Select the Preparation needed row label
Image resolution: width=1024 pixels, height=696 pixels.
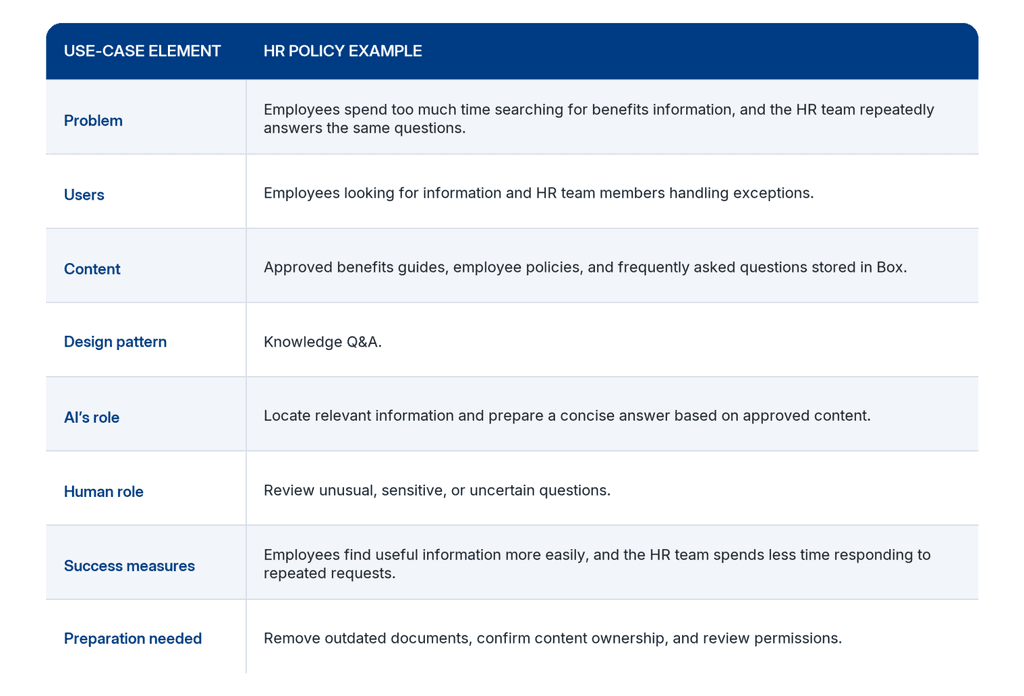[133, 639]
